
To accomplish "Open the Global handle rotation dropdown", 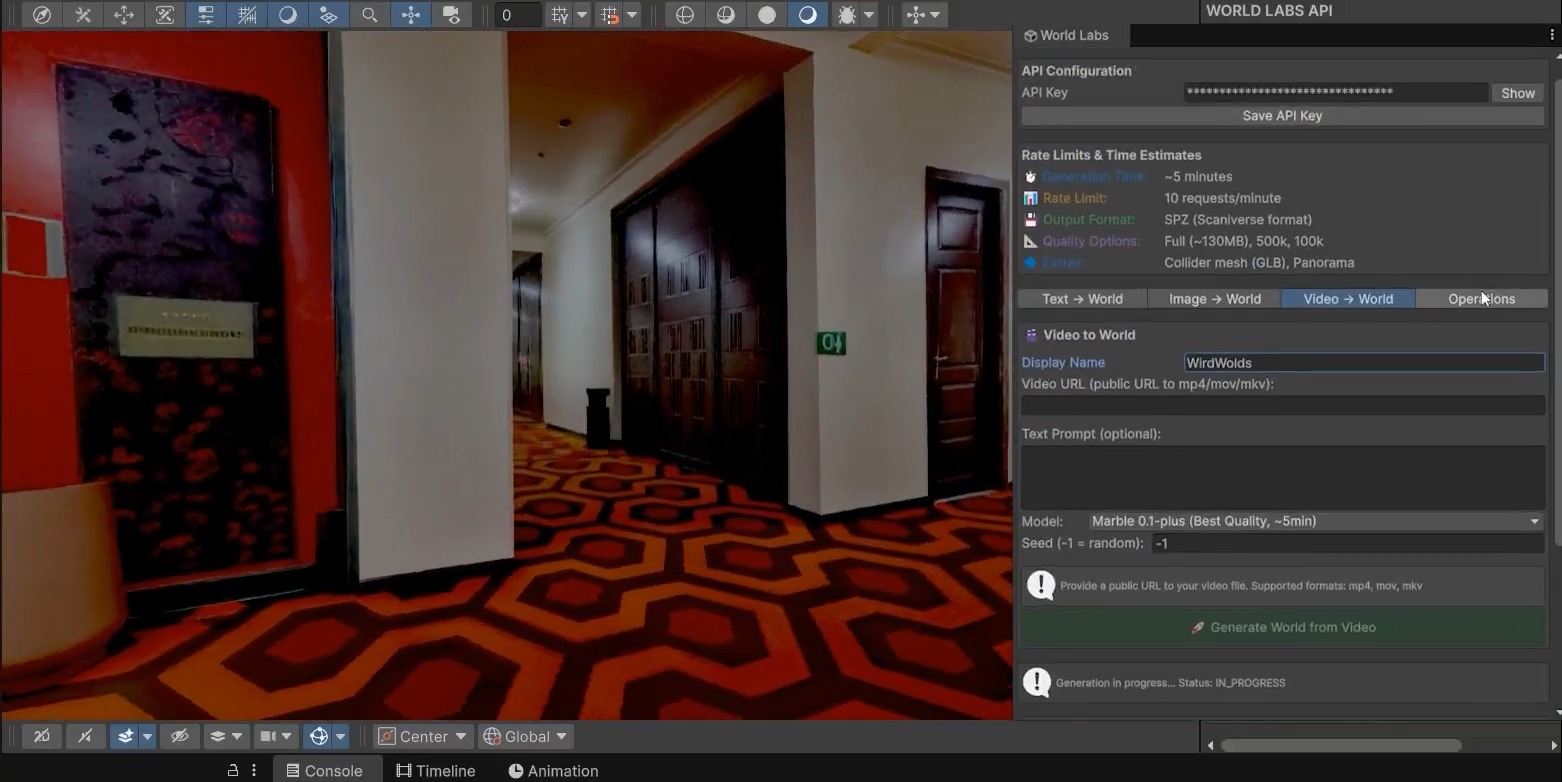I will point(526,736).
